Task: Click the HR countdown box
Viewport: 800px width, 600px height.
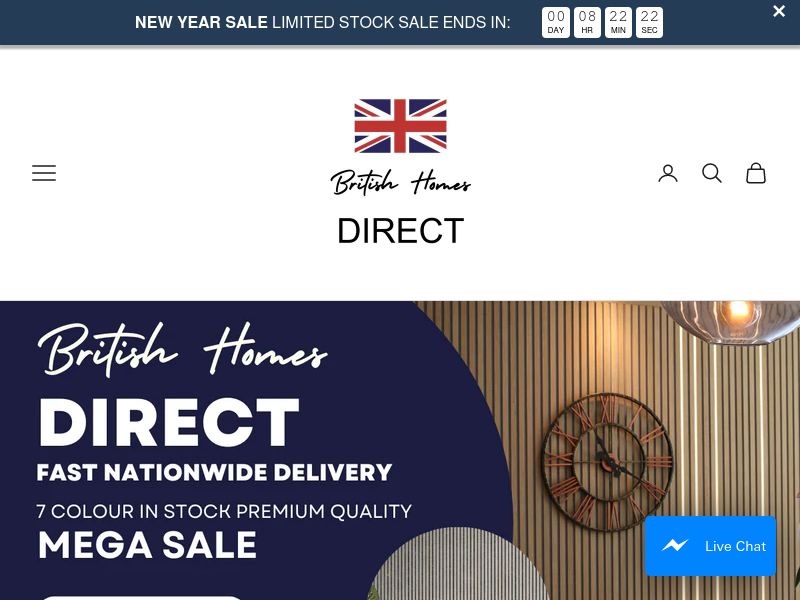Action: pos(587,22)
